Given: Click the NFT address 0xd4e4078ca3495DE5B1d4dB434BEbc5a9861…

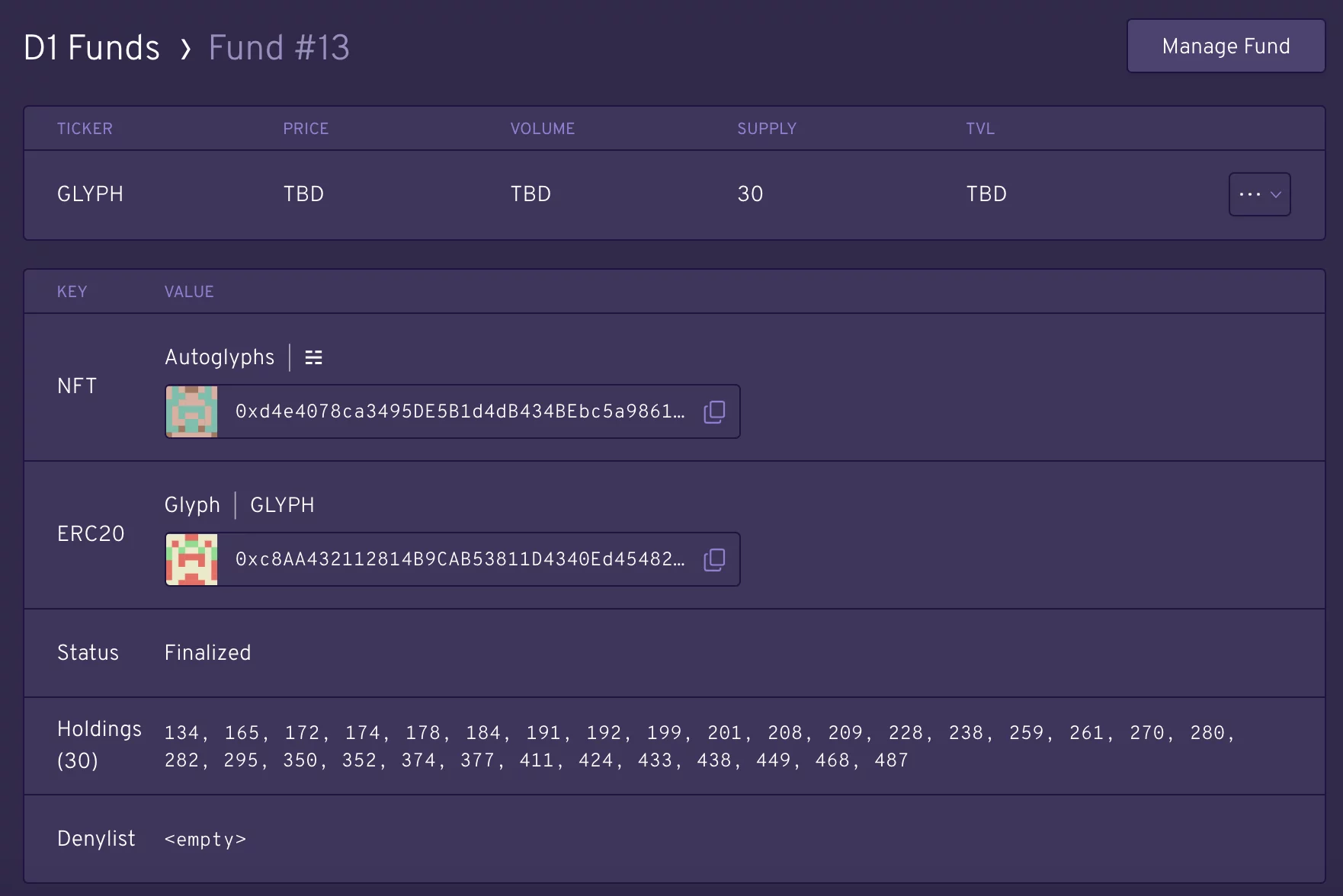Looking at the screenshot, I should coord(460,412).
